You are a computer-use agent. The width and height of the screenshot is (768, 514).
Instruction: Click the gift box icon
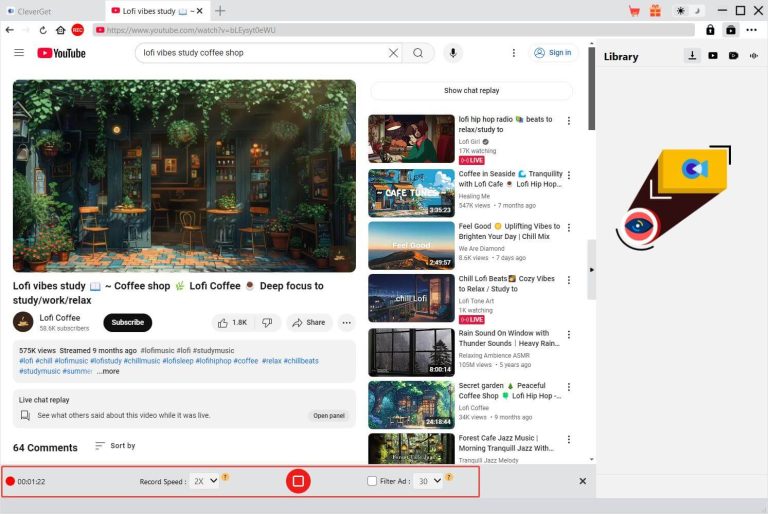click(x=655, y=11)
